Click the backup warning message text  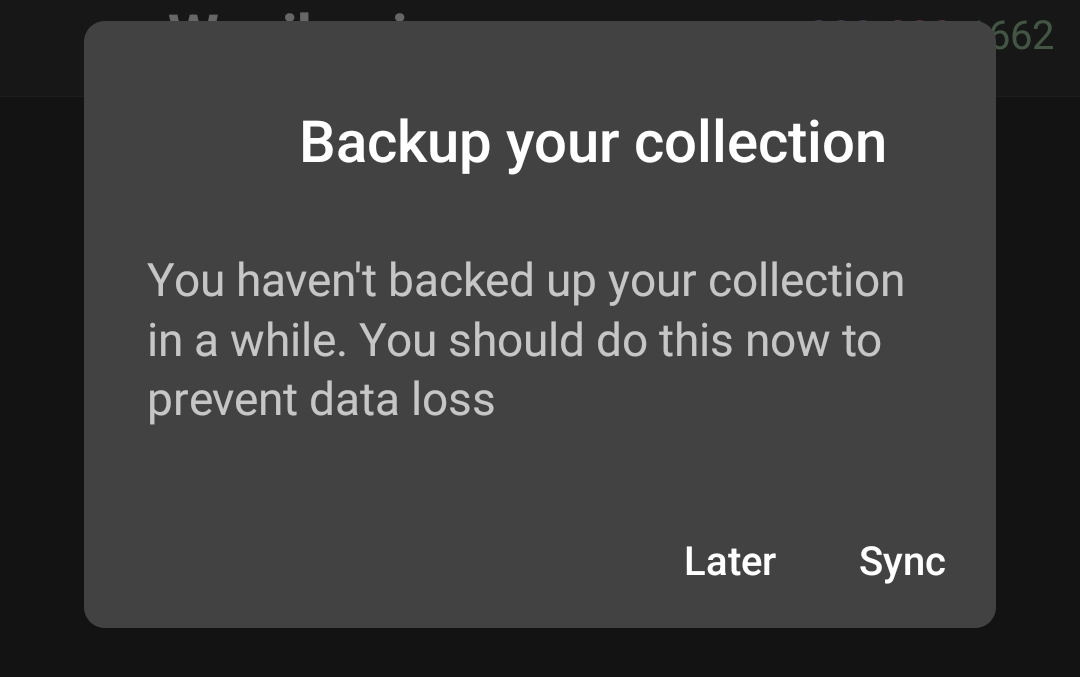(x=525, y=340)
